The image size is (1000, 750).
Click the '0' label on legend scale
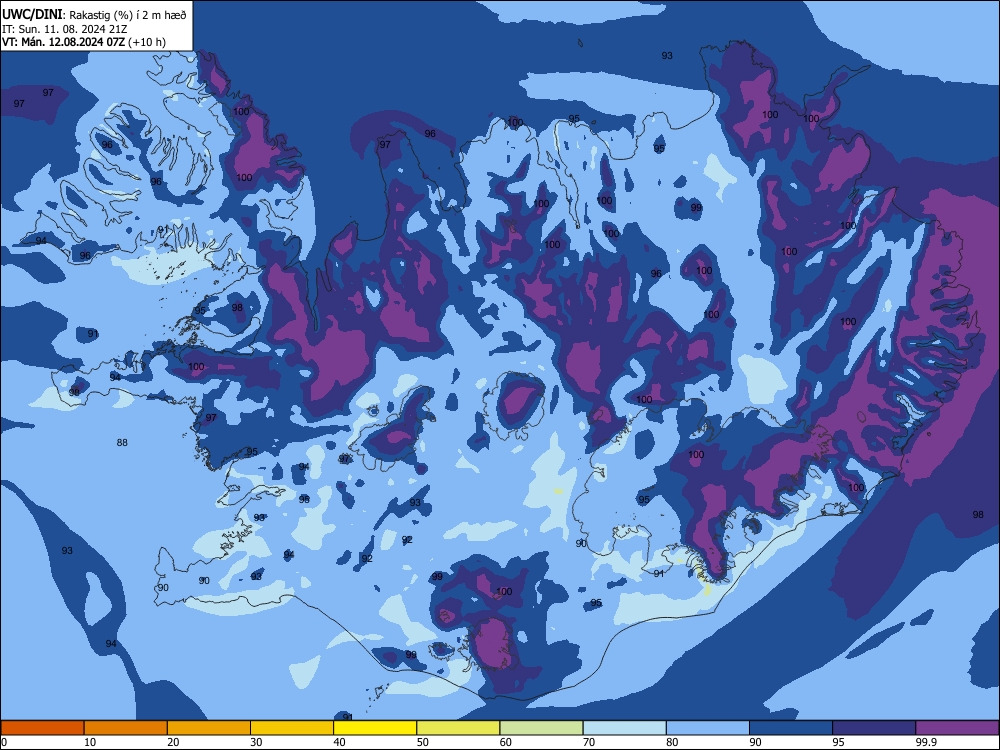tap(4, 742)
